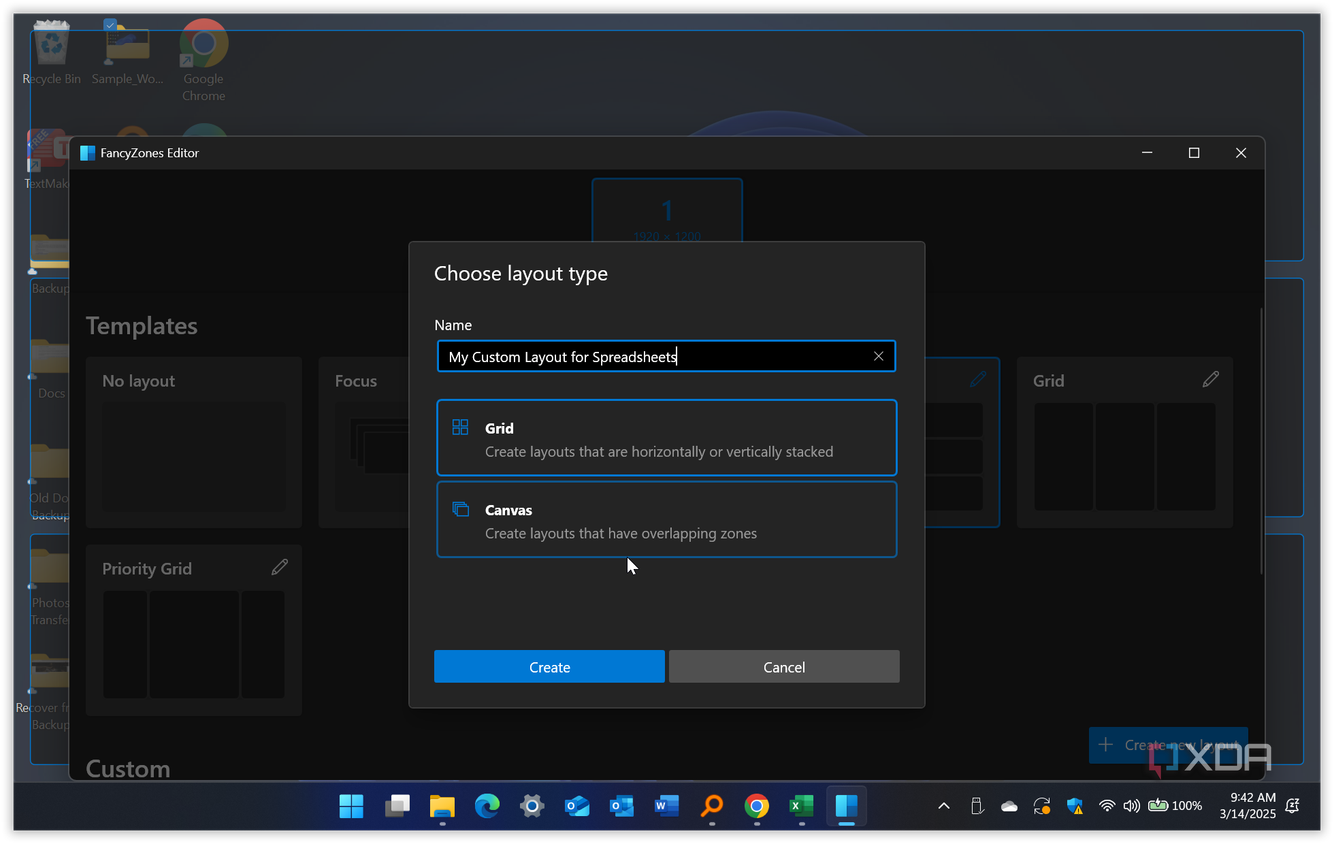The image size is (1334, 844).
Task: Show hidden system tray icons
Action: coord(943,806)
